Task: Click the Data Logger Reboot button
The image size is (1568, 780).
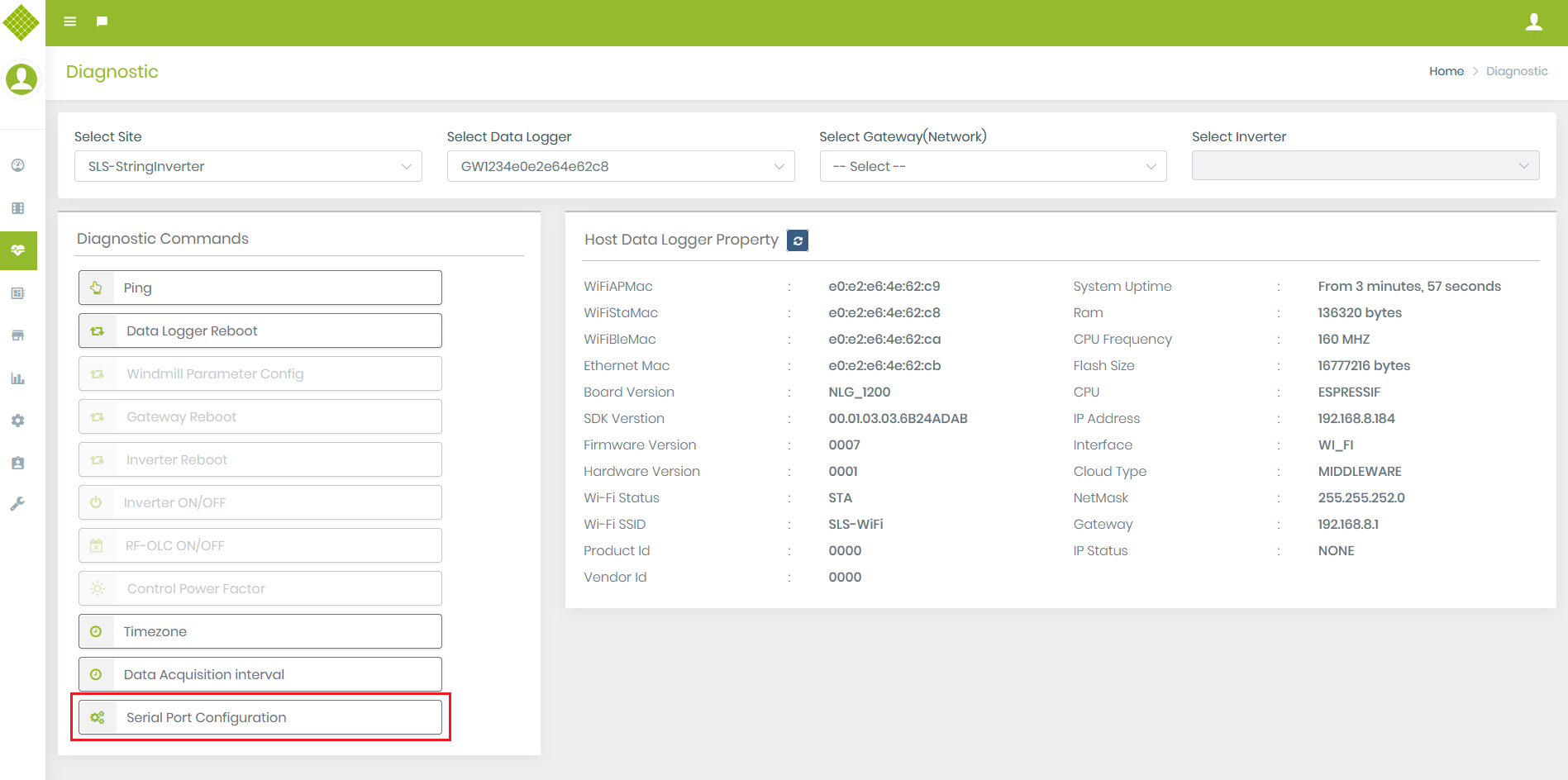Action: pos(260,331)
